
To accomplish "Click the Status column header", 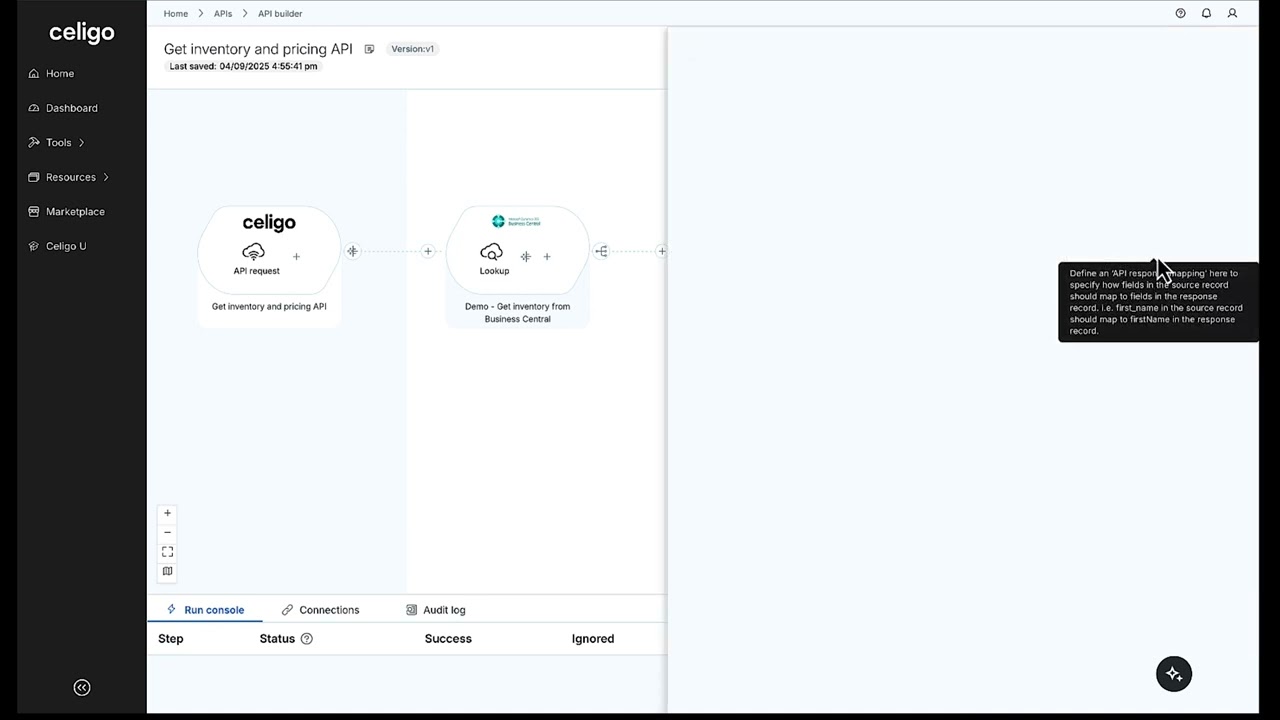I will pos(277,639).
